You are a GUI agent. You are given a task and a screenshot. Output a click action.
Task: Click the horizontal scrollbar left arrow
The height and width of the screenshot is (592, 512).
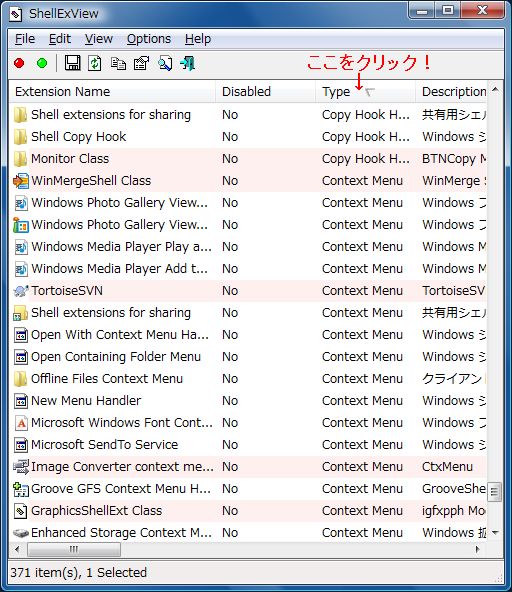[17, 549]
